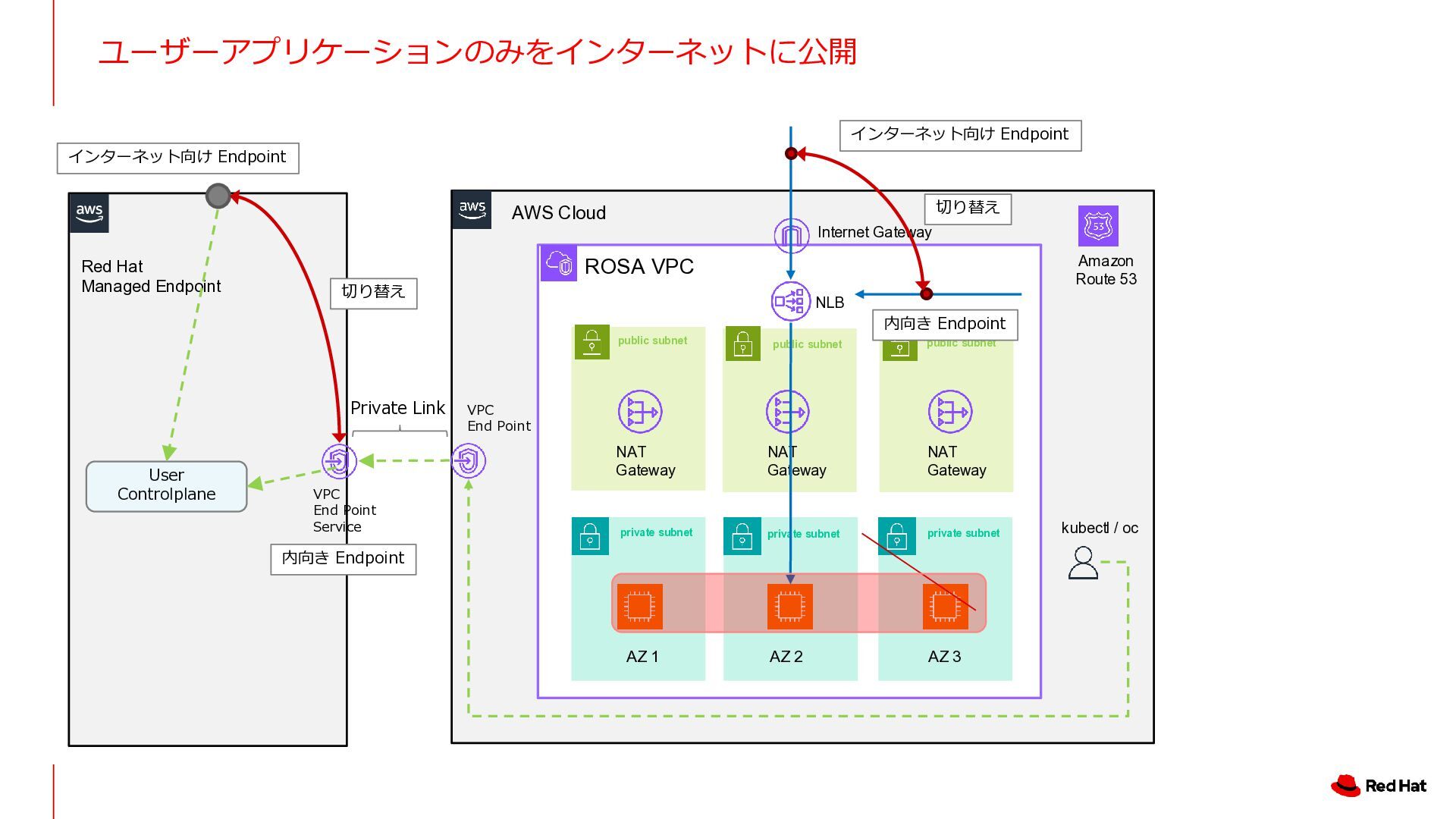
Task: Click the NAT Gateway icon in third public subnet
Action: click(x=949, y=412)
